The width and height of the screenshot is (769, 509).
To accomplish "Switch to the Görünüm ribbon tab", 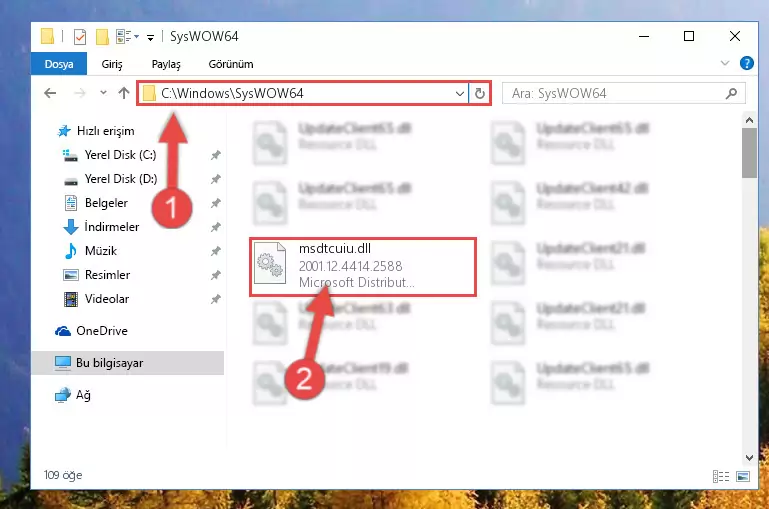I will coord(231,64).
